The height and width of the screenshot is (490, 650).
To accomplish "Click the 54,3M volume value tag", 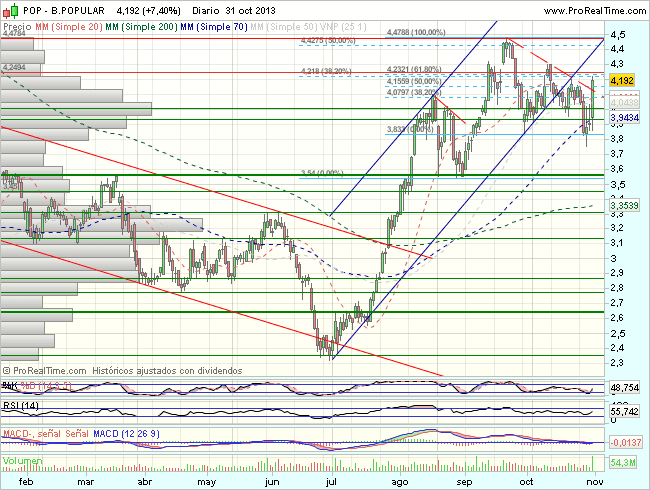I will 623,462.
